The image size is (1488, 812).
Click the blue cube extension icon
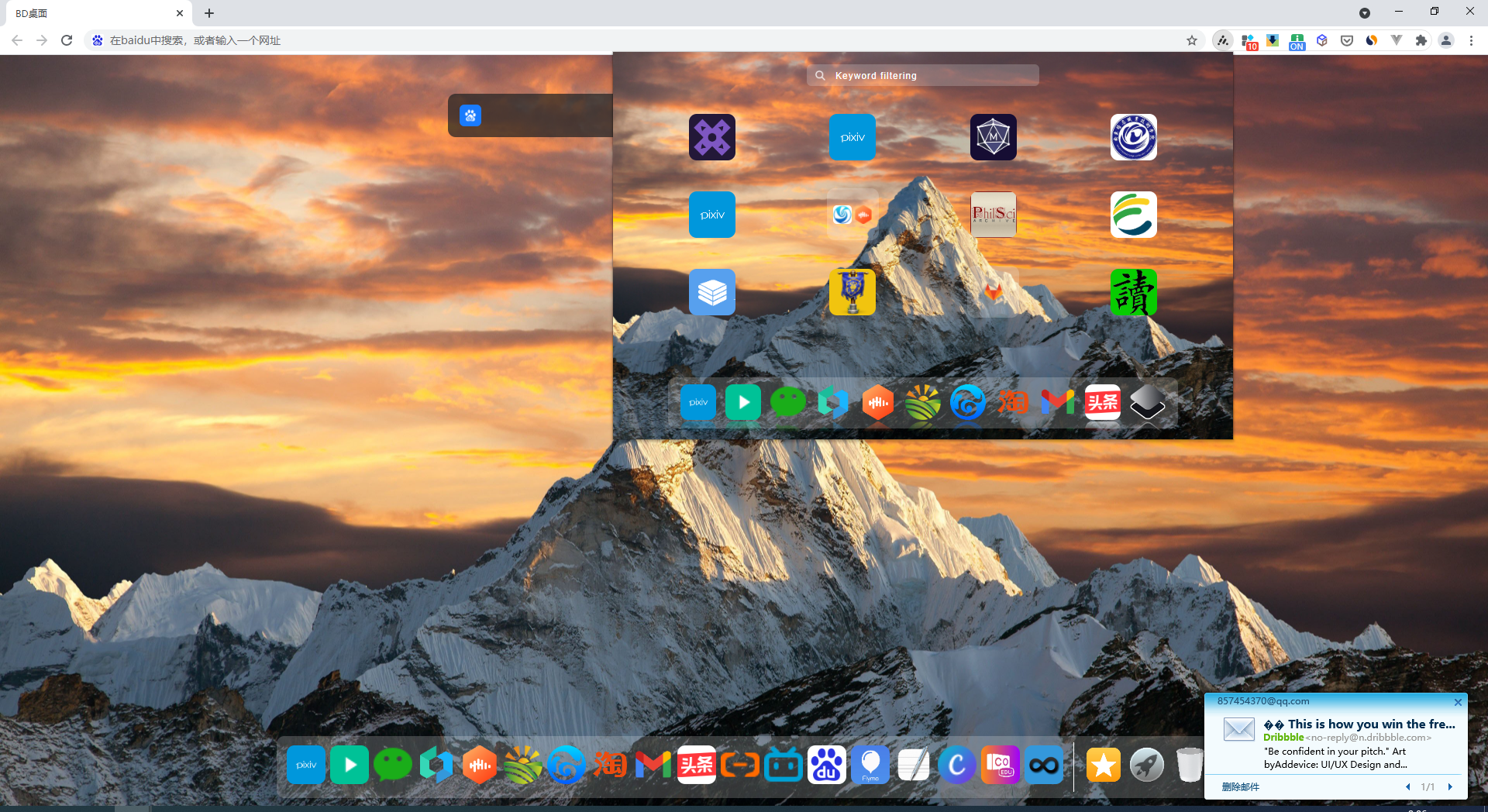pos(1322,40)
